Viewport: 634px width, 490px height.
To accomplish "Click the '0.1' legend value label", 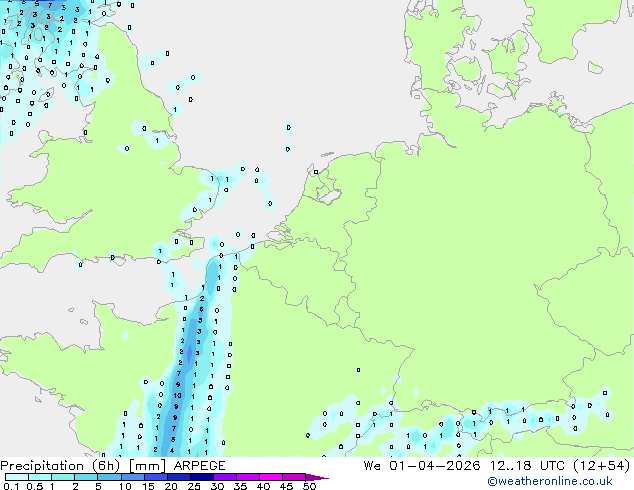I will [x=11, y=486].
